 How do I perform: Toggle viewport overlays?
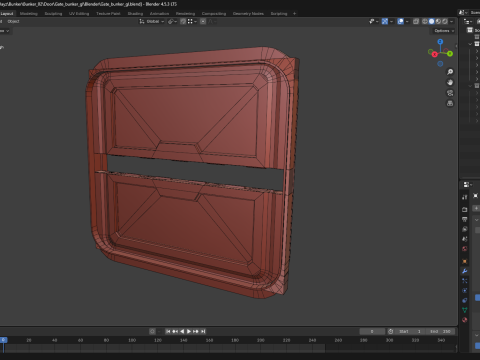[x=400, y=21]
